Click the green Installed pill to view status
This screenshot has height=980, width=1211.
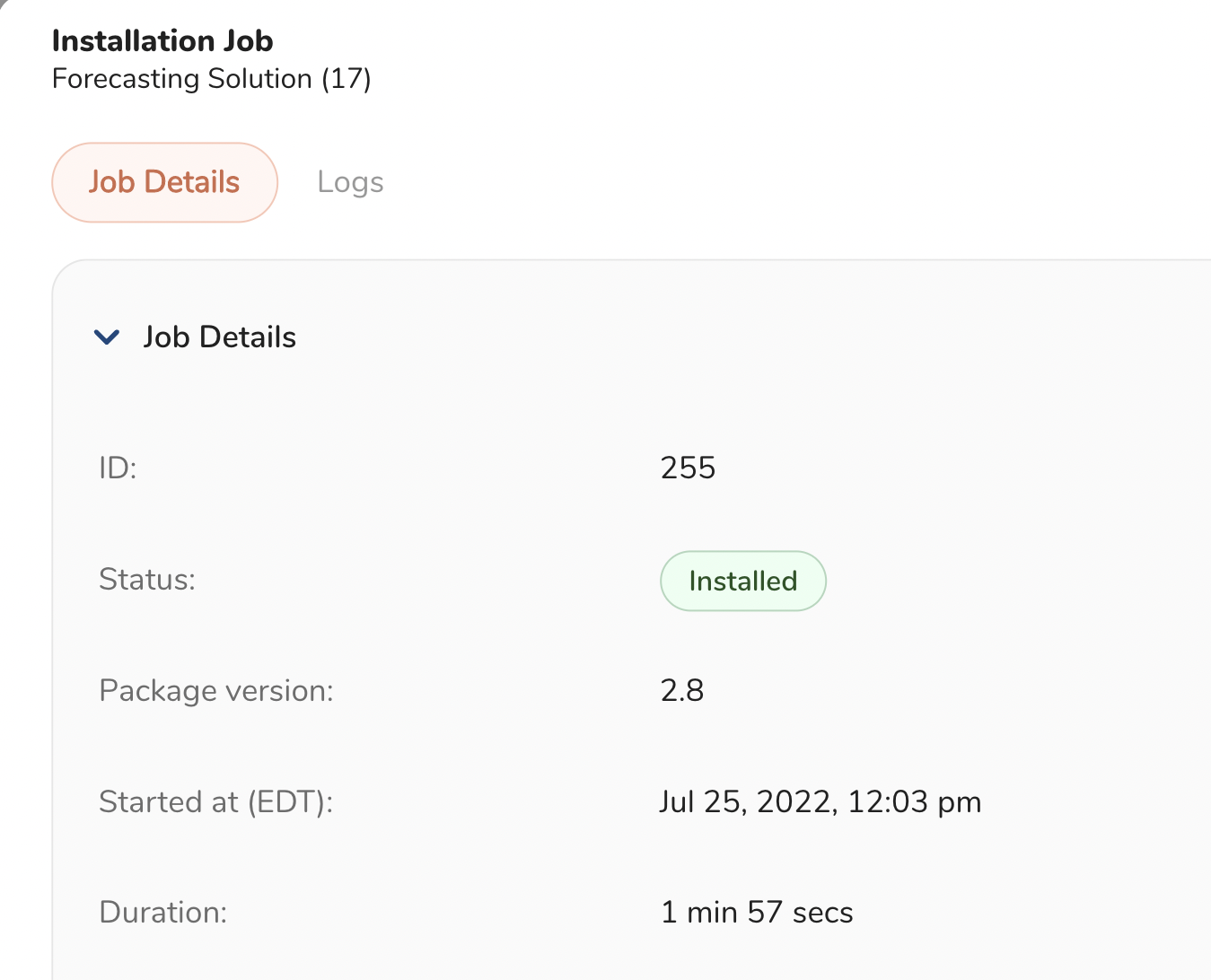(x=742, y=581)
